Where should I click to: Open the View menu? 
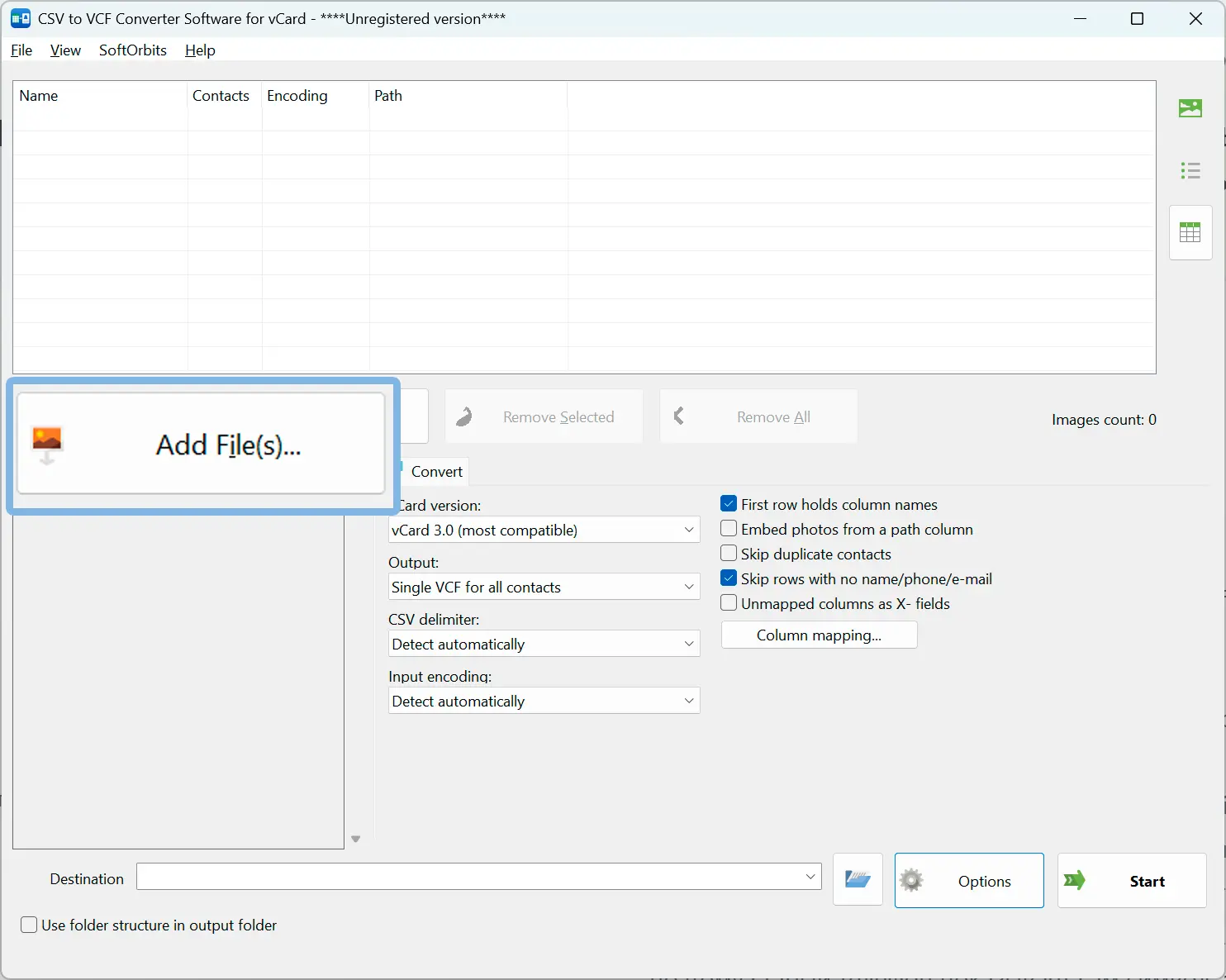click(65, 50)
